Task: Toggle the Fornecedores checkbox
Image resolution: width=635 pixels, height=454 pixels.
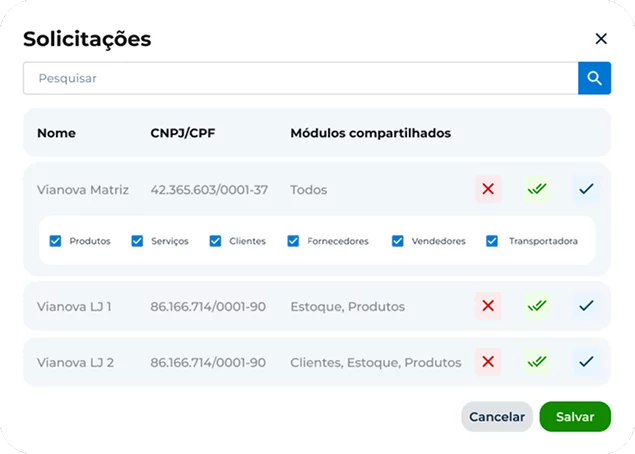Action: tap(293, 241)
